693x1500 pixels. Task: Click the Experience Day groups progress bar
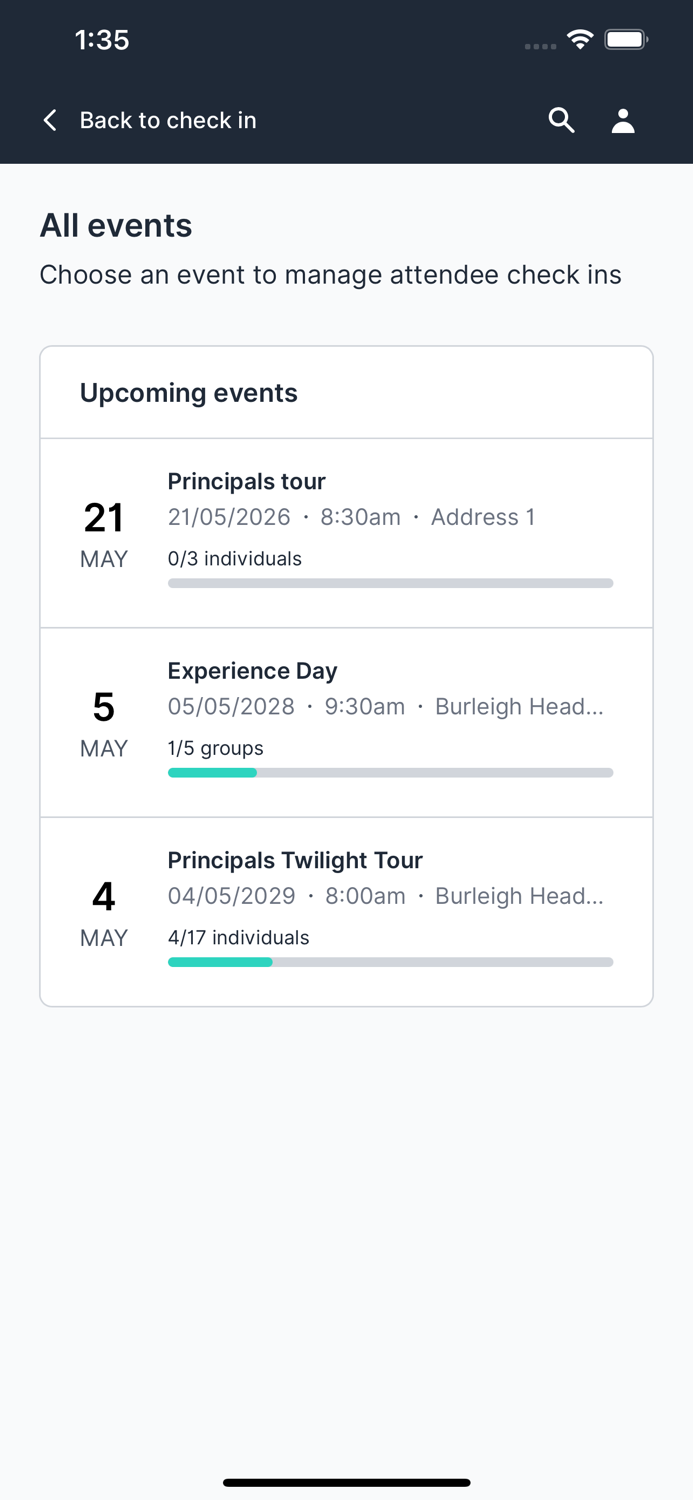[390, 773]
